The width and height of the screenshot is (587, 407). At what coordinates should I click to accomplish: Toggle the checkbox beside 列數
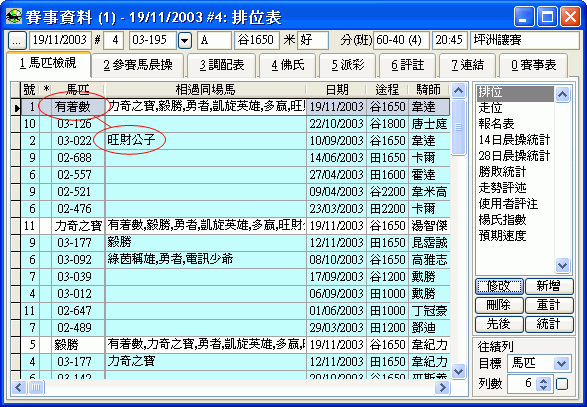point(562,384)
